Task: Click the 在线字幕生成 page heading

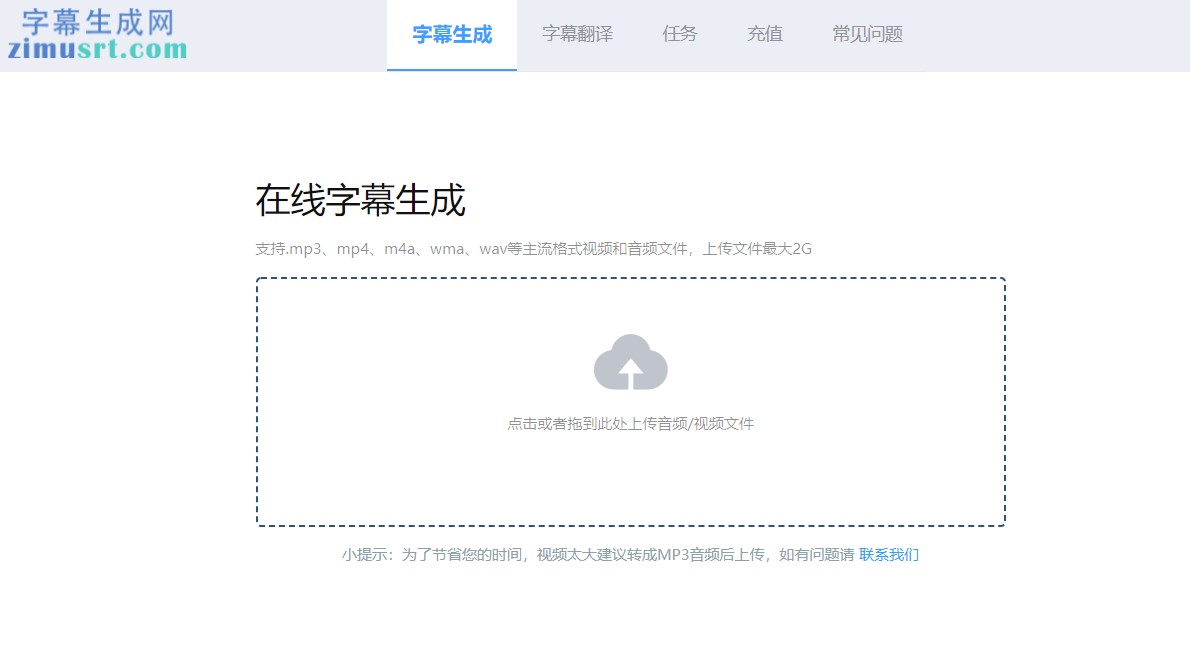Action: (x=360, y=201)
